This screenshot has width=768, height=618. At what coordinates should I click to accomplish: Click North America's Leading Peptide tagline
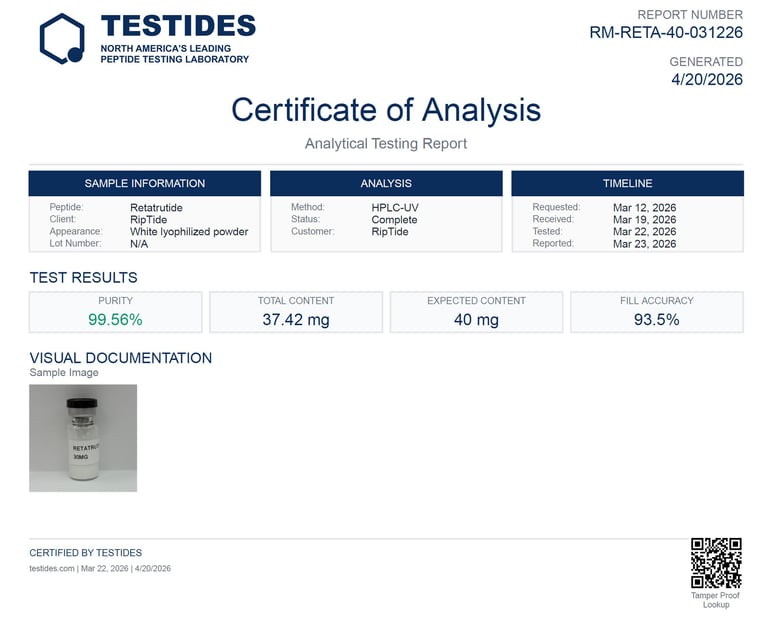(175, 54)
